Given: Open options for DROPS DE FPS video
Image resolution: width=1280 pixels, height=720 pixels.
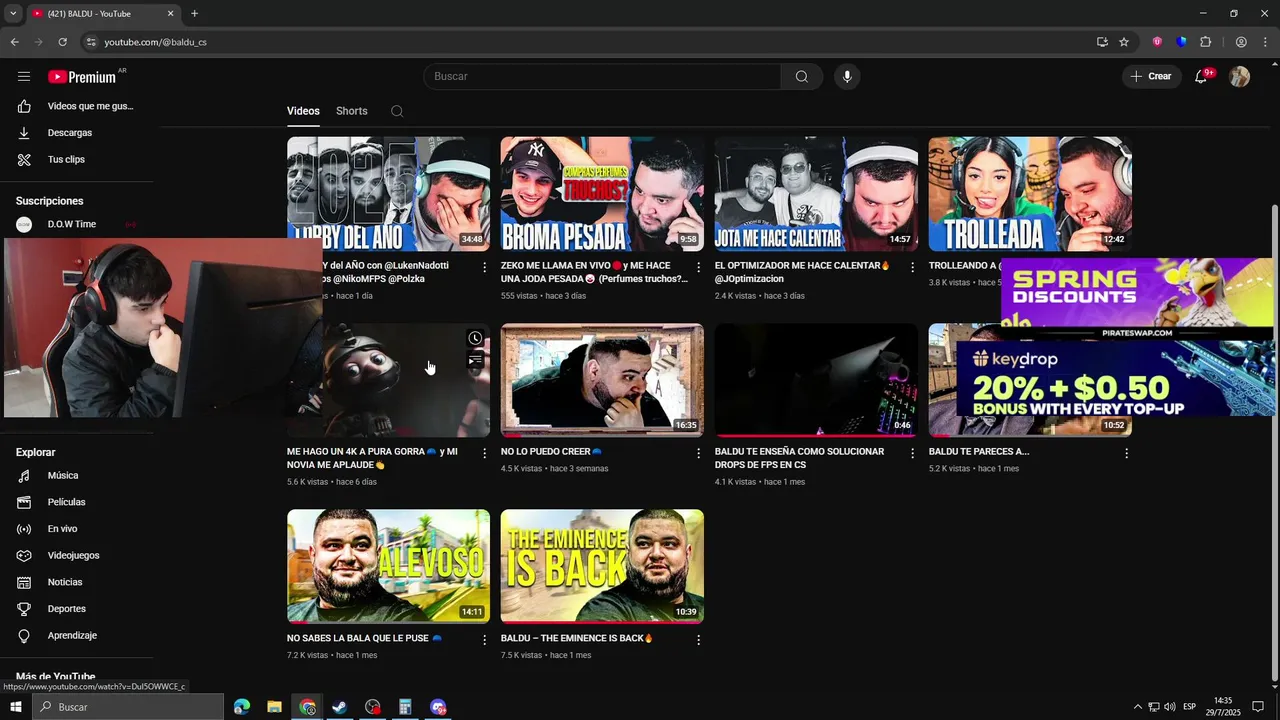Looking at the screenshot, I should (x=912, y=453).
